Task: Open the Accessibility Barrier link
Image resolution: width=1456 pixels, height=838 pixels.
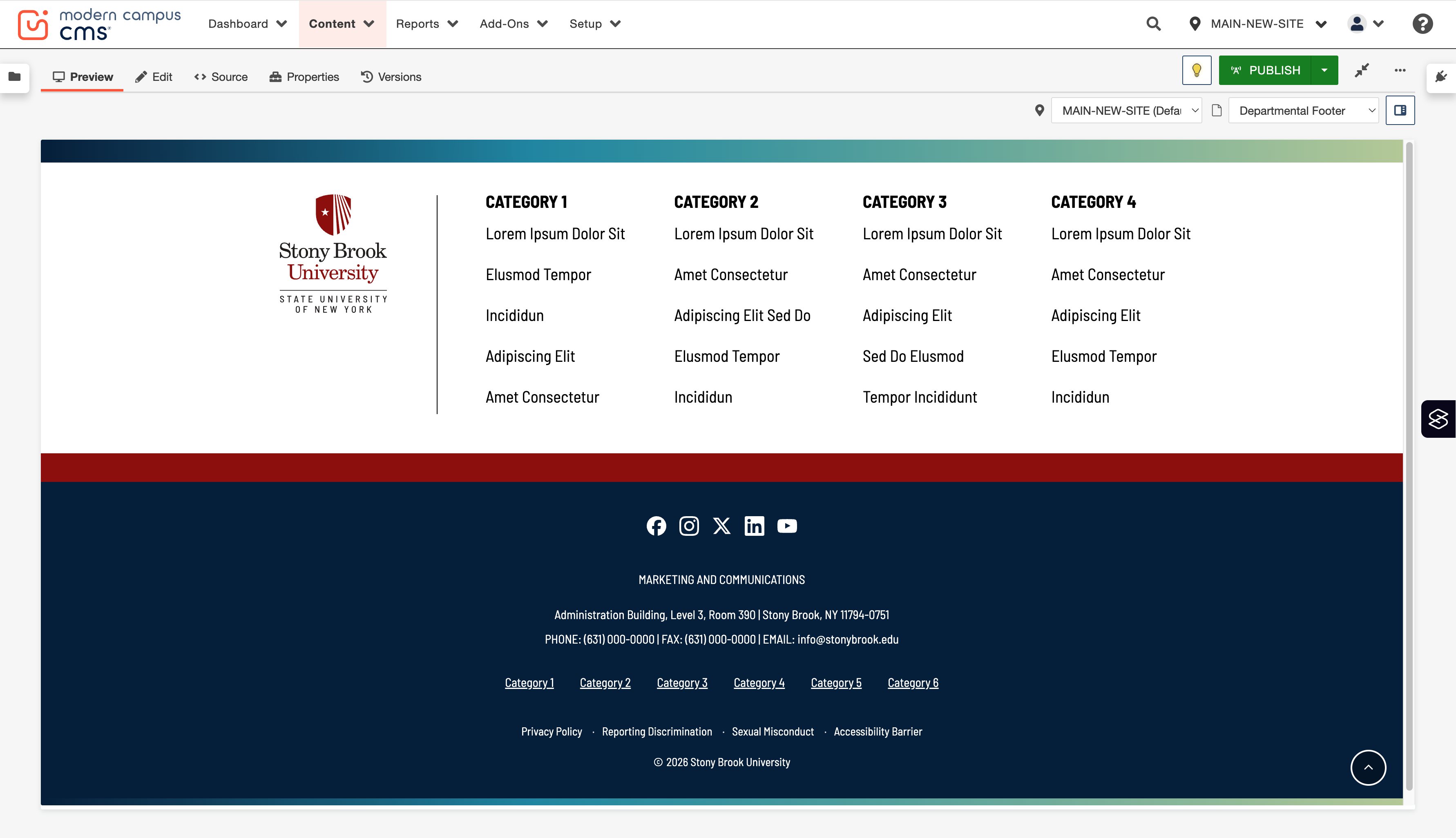Action: coord(878,731)
